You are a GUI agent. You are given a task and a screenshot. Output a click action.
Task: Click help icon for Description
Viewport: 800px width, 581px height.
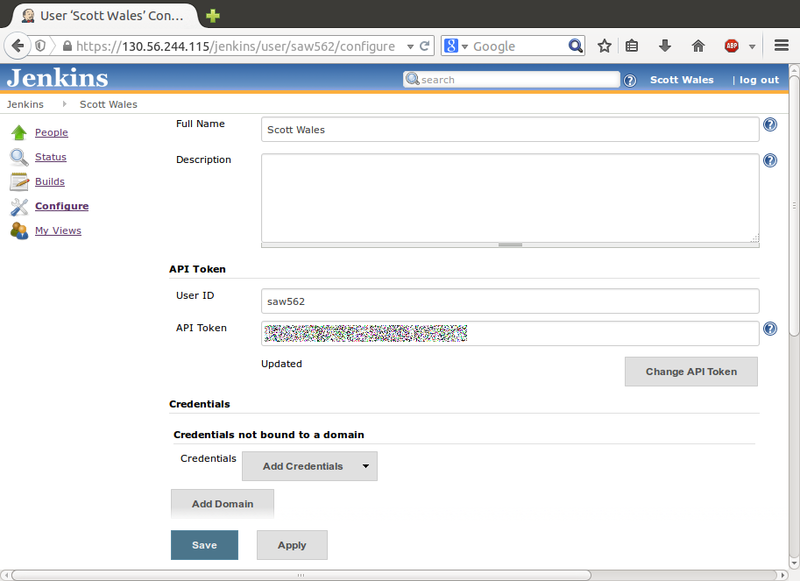click(x=770, y=161)
